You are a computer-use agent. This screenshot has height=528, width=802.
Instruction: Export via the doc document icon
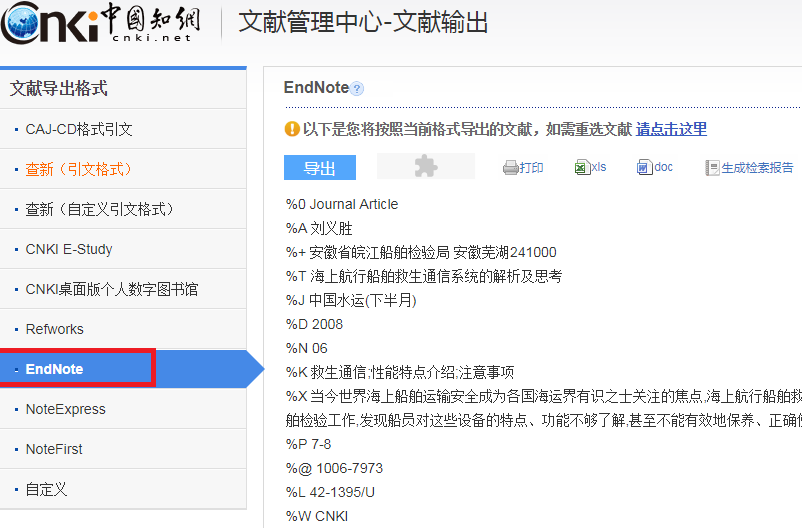point(644,167)
